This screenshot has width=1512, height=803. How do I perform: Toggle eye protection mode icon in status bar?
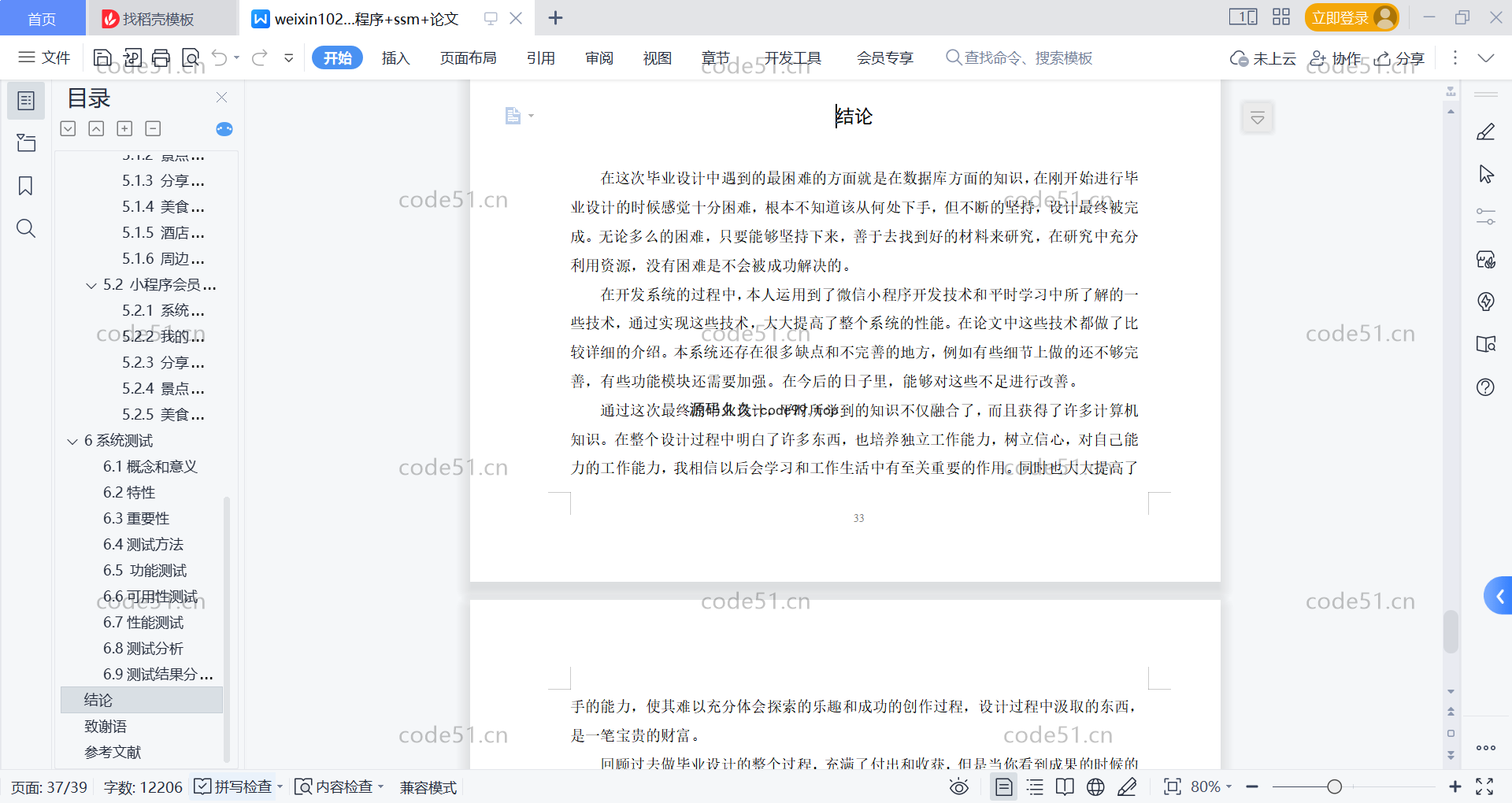coord(959,786)
